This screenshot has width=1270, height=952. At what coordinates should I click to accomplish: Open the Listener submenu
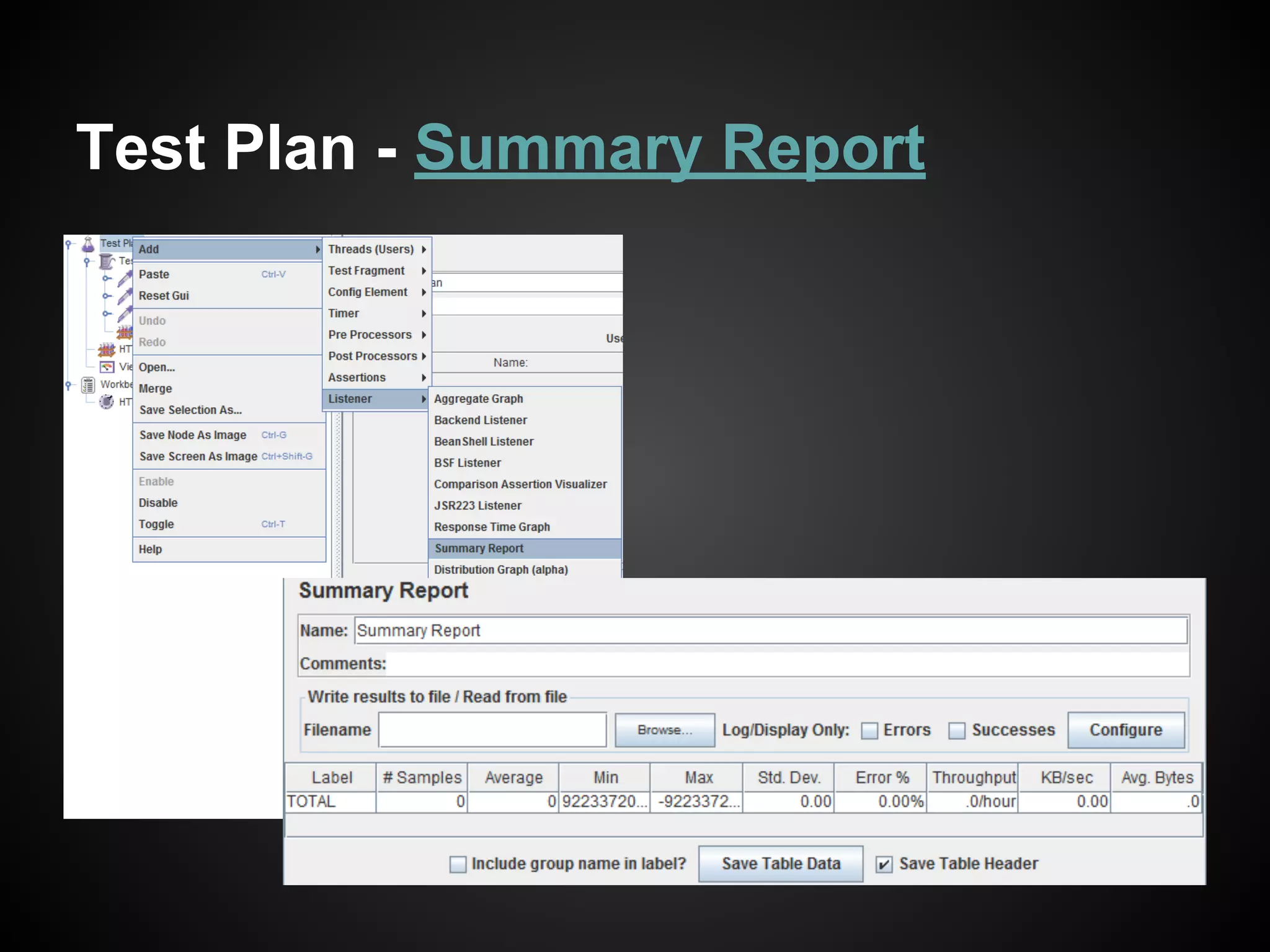[x=376, y=399]
